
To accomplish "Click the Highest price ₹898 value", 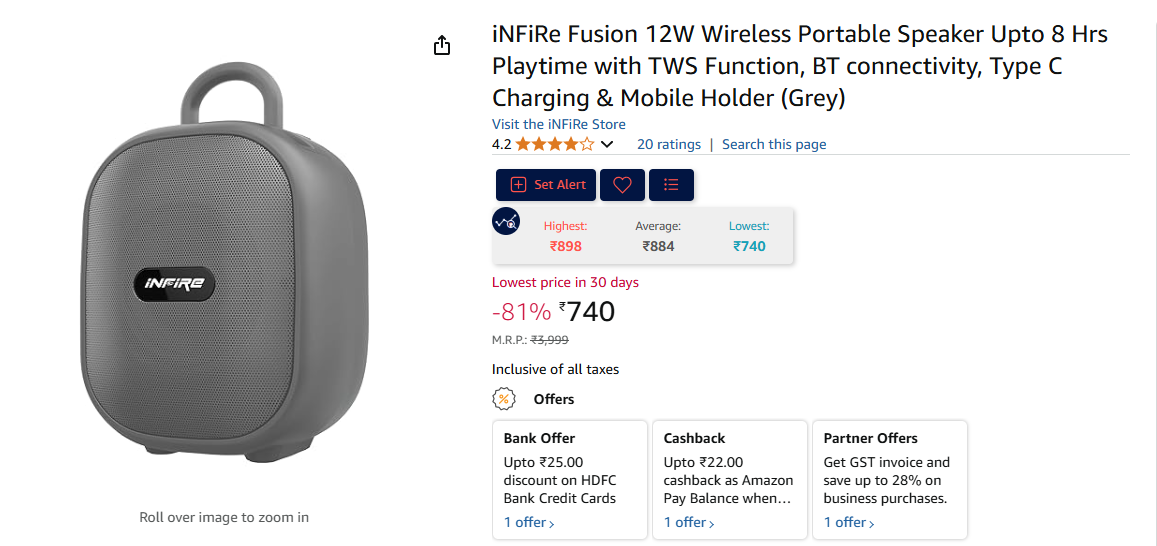I will coord(565,246).
